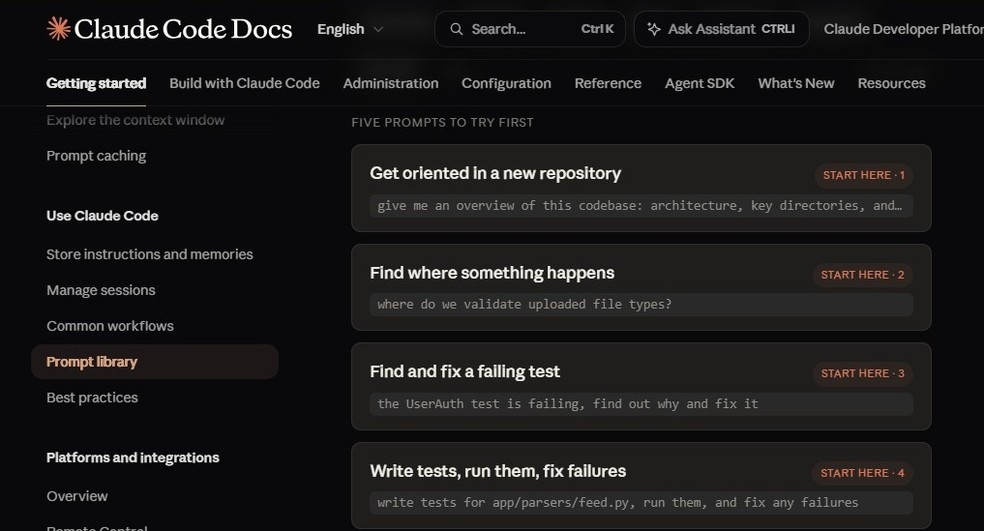
Task: Open the Agent SDK tab
Action: pos(699,83)
